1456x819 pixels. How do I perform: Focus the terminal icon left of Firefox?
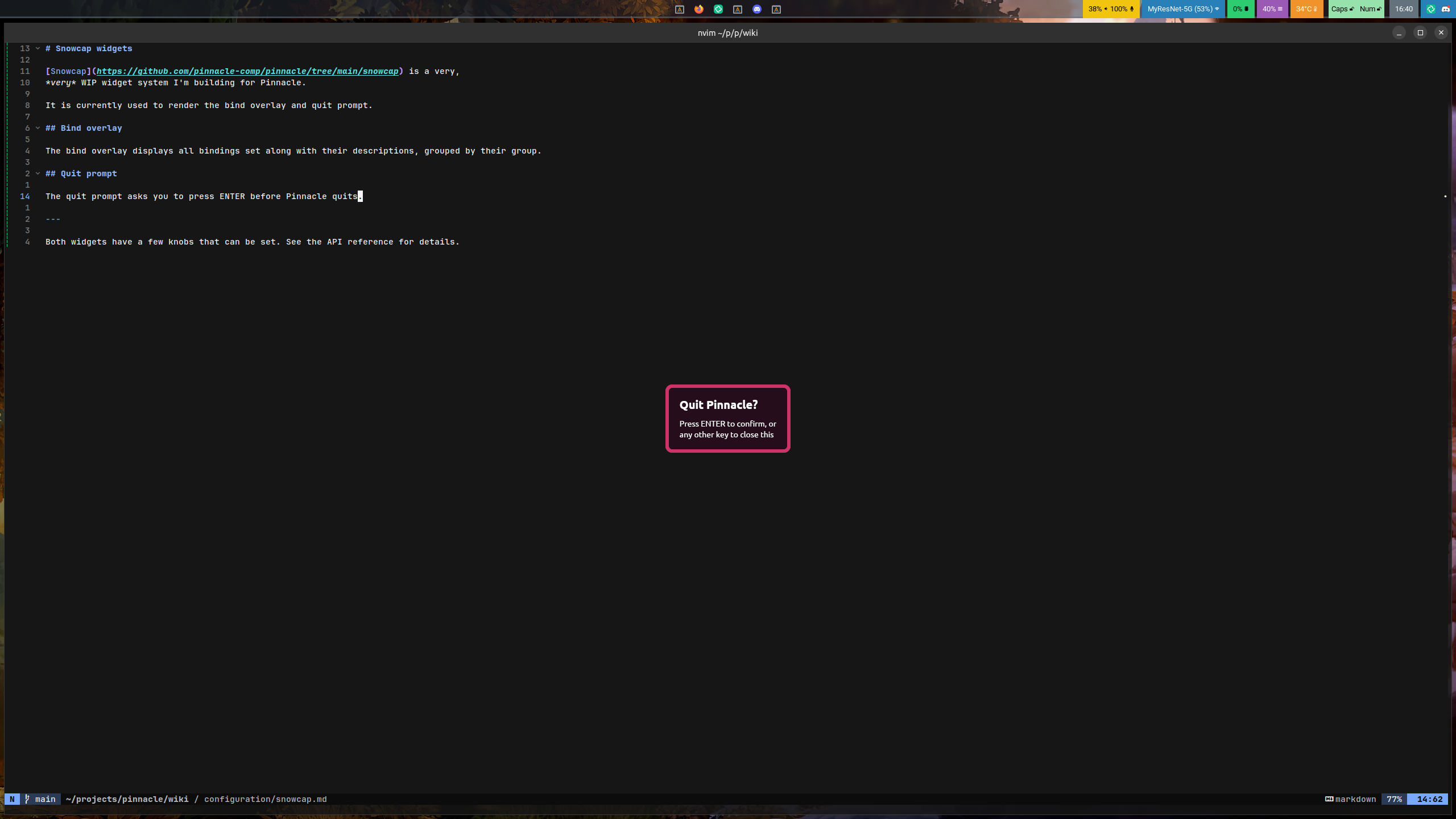click(x=680, y=9)
